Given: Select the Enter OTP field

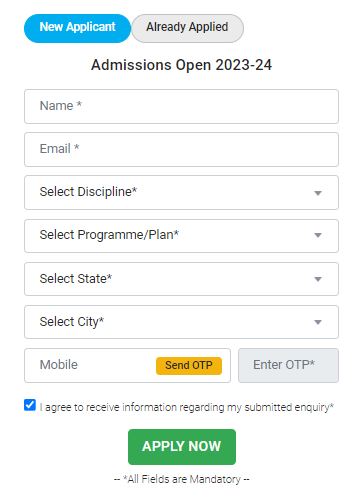Looking at the screenshot, I should [x=288, y=366].
